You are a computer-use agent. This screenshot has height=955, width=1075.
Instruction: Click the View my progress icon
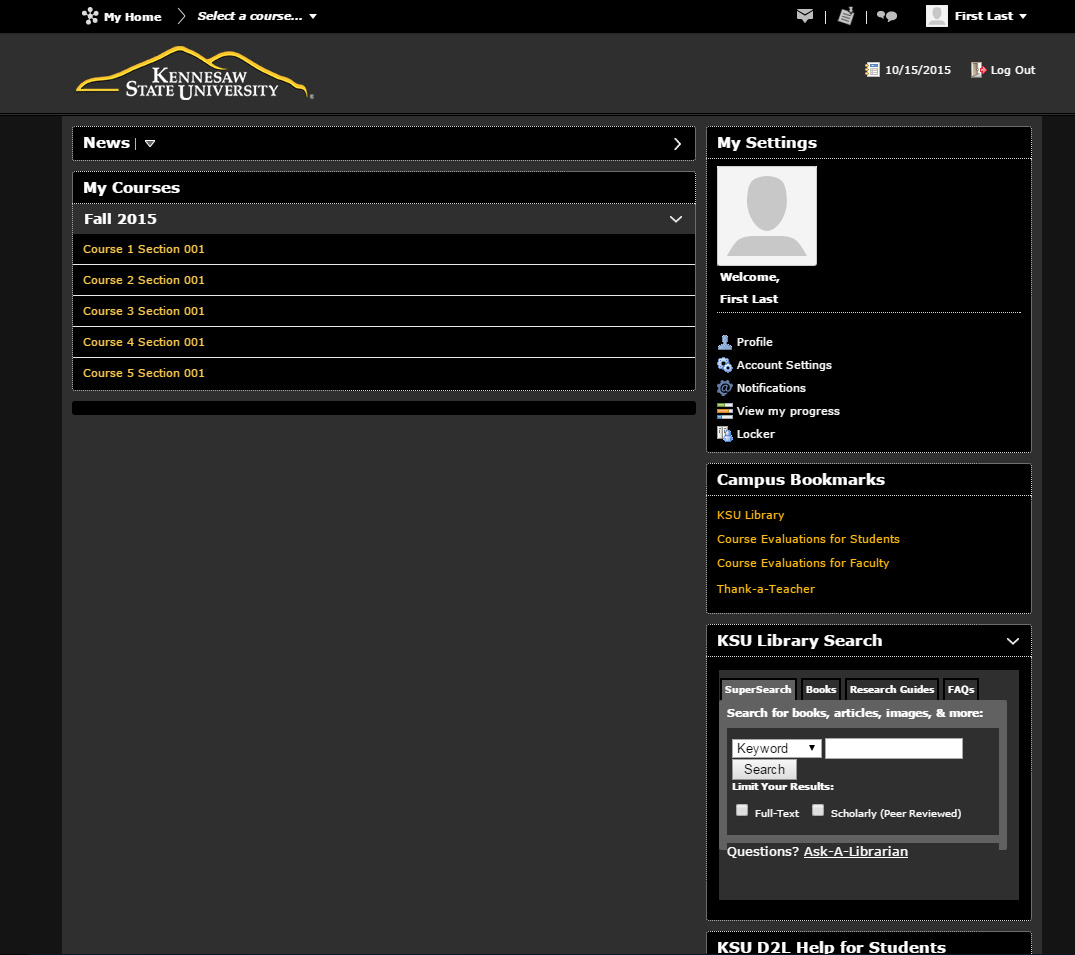(x=724, y=410)
